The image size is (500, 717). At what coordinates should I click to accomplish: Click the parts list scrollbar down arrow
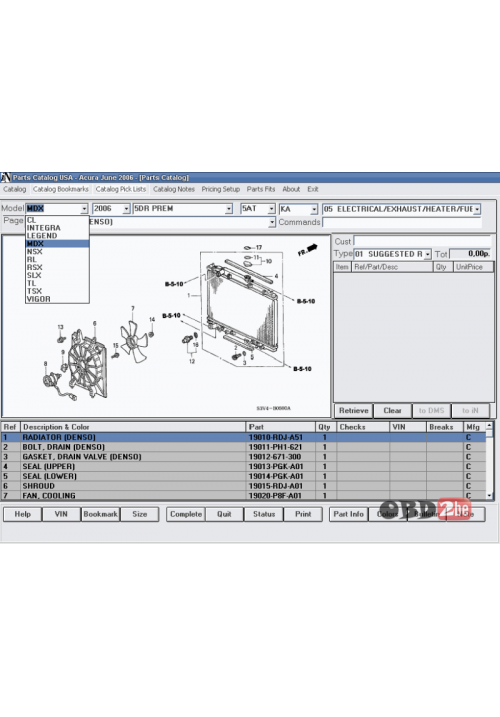(x=489, y=496)
